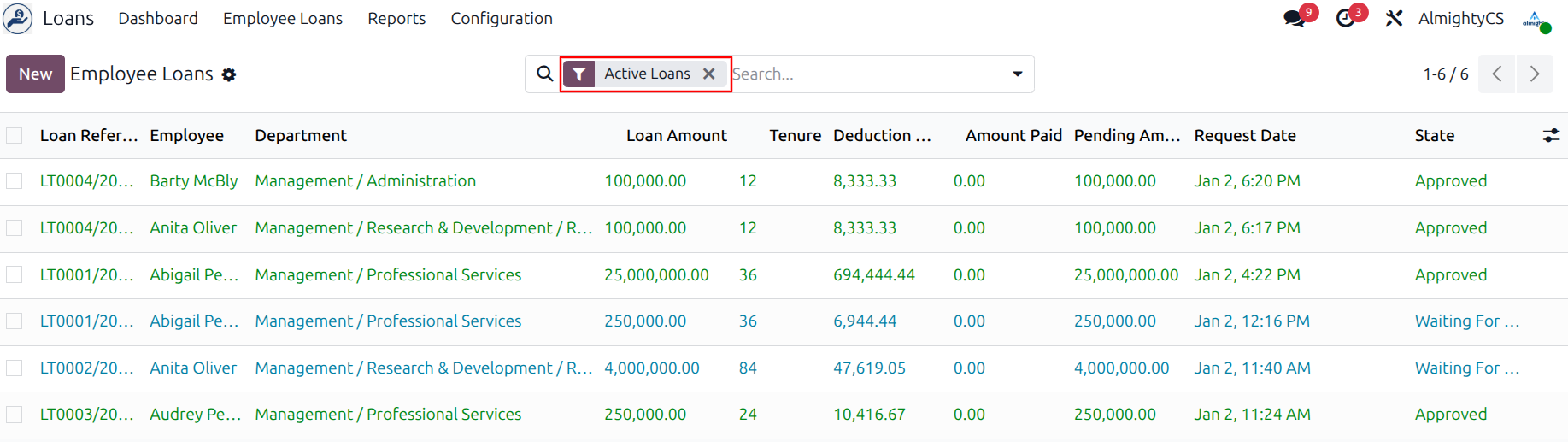Click the Loans app logo icon

tap(18, 18)
